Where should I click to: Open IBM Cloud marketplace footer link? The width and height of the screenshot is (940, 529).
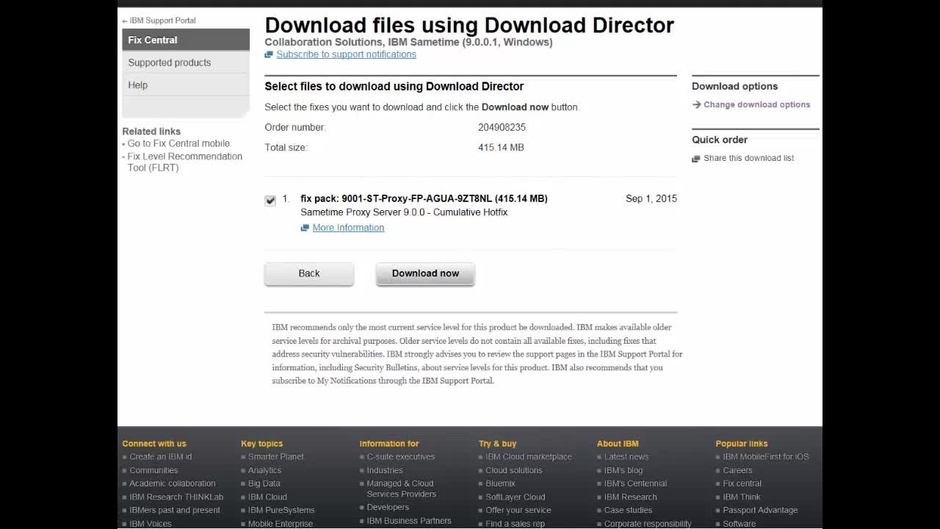click(x=529, y=457)
